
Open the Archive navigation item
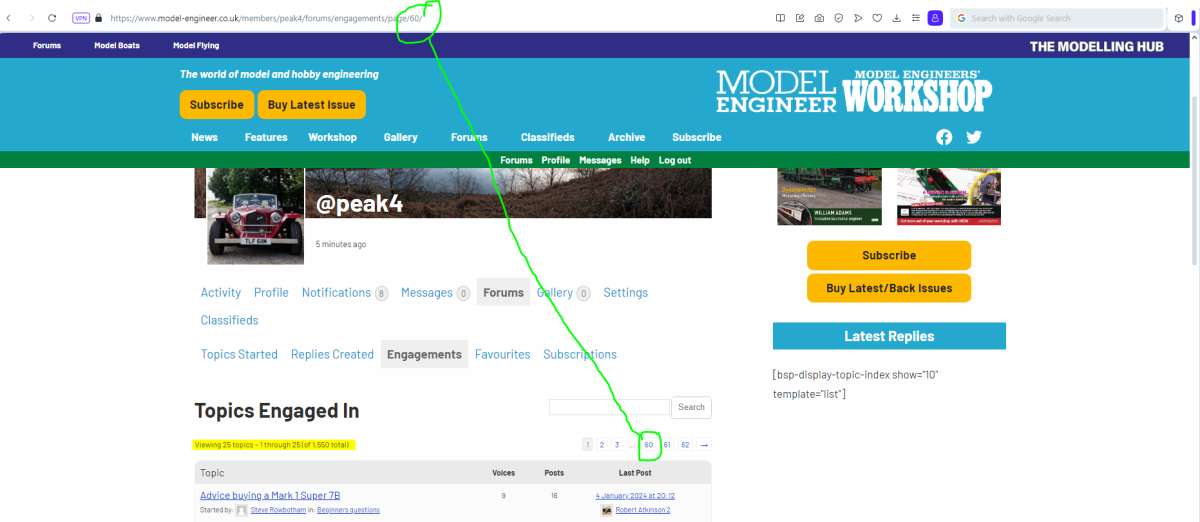click(x=626, y=137)
